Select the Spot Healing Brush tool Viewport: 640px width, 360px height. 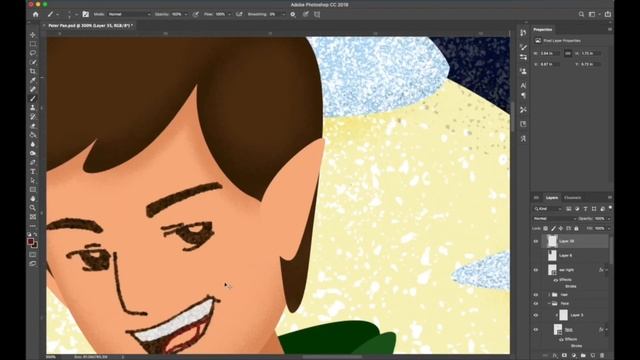pos(33,89)
